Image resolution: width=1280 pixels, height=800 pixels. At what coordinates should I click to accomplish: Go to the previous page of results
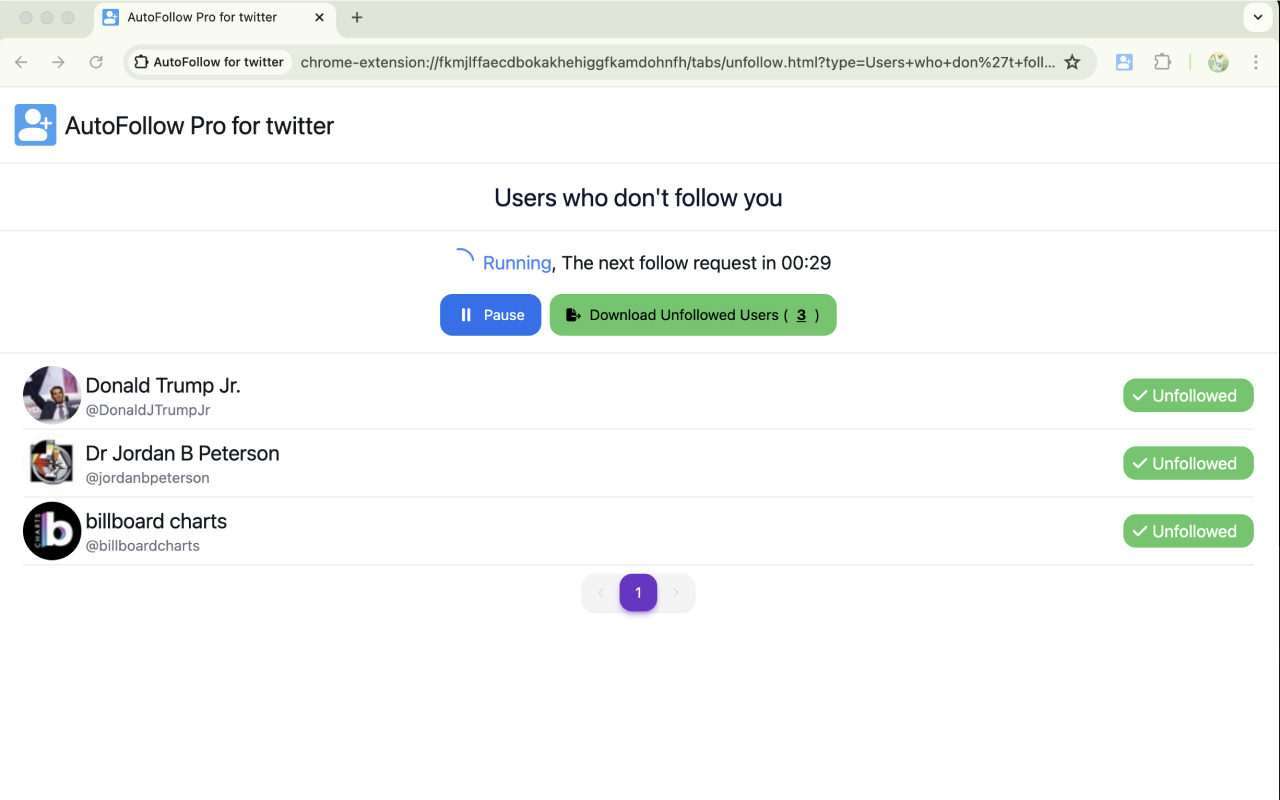tap(601, 593)
